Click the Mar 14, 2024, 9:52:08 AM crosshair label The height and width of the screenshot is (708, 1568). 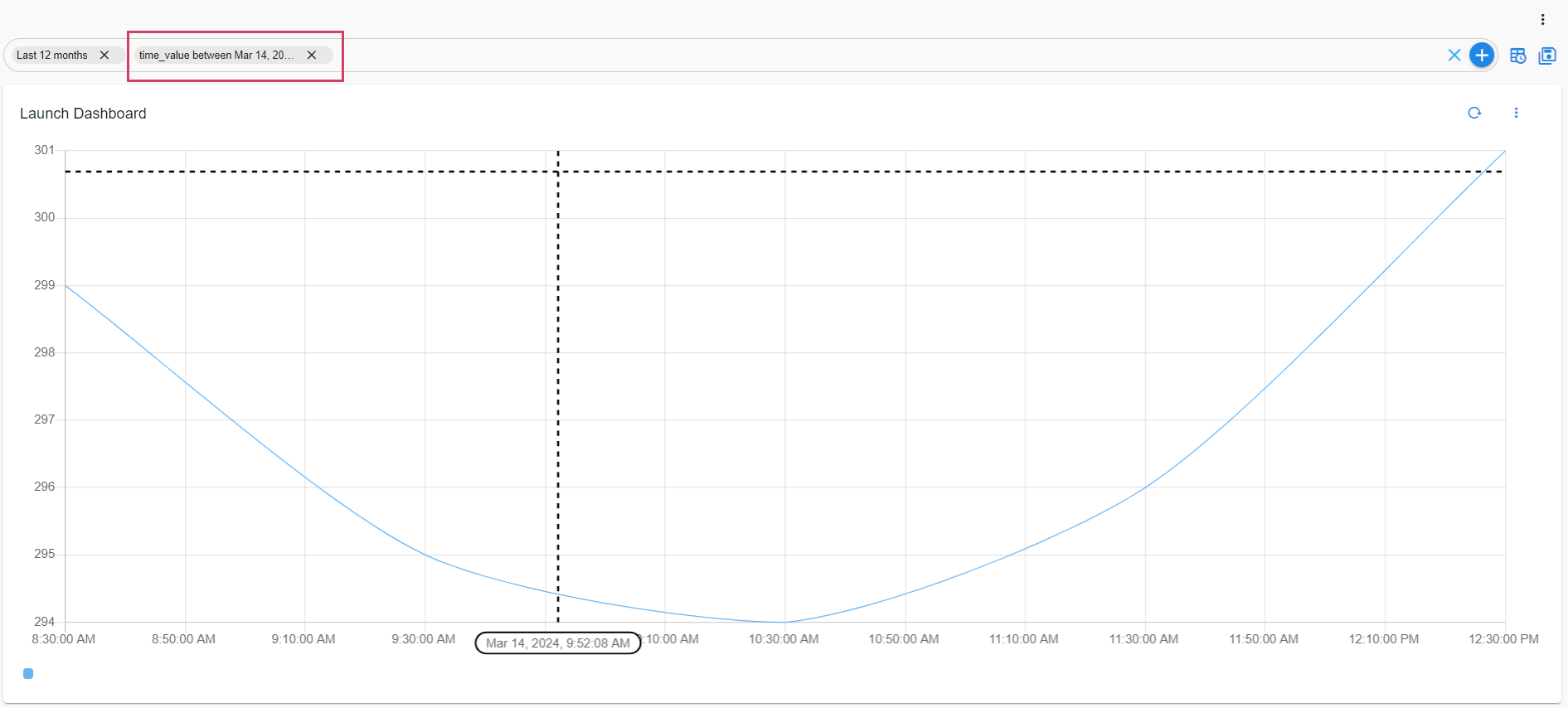click(557, 643)
